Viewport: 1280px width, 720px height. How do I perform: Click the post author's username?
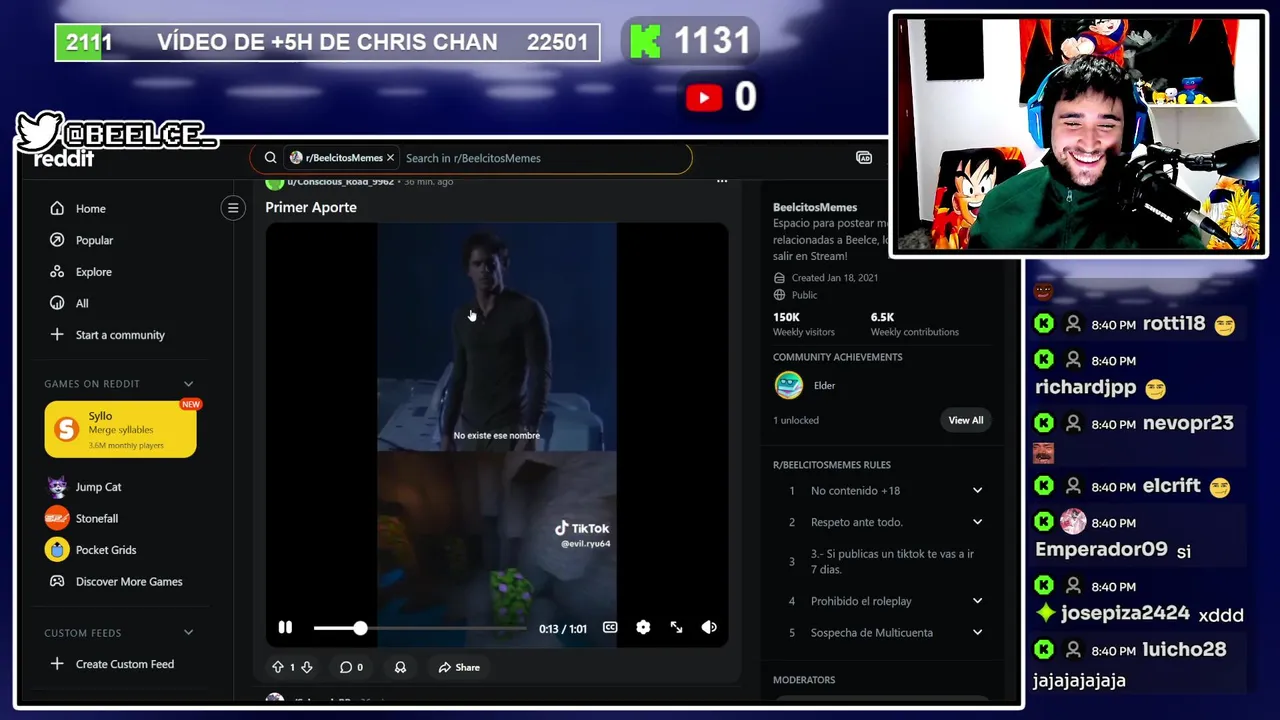click(340, 182)
